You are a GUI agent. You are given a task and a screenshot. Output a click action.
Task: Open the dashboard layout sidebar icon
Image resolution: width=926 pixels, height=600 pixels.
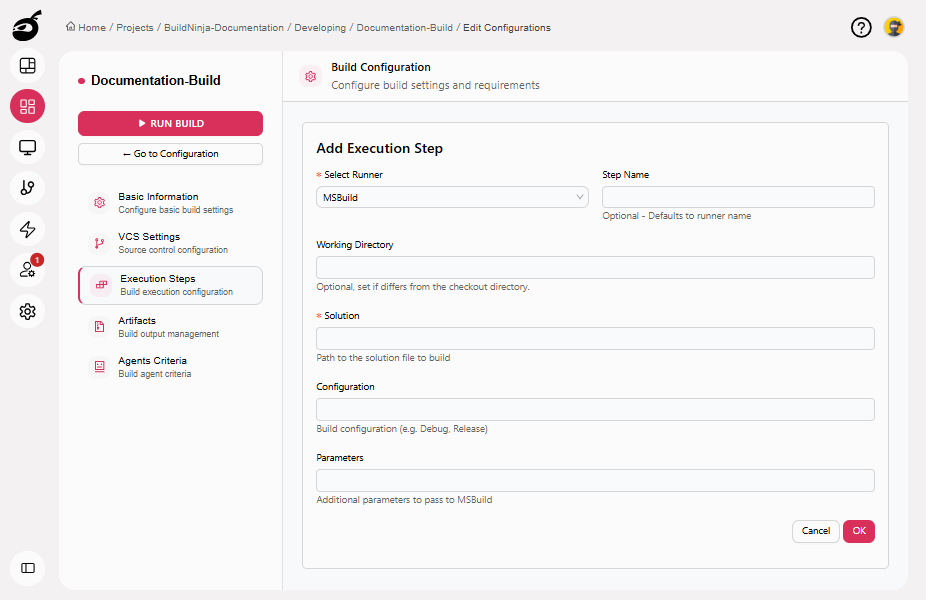click(28, 66)
